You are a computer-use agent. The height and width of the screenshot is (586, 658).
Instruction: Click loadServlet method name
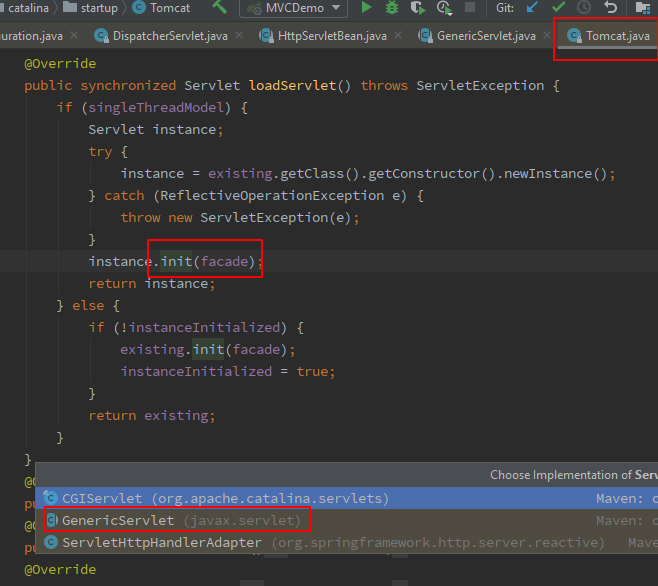293,86
